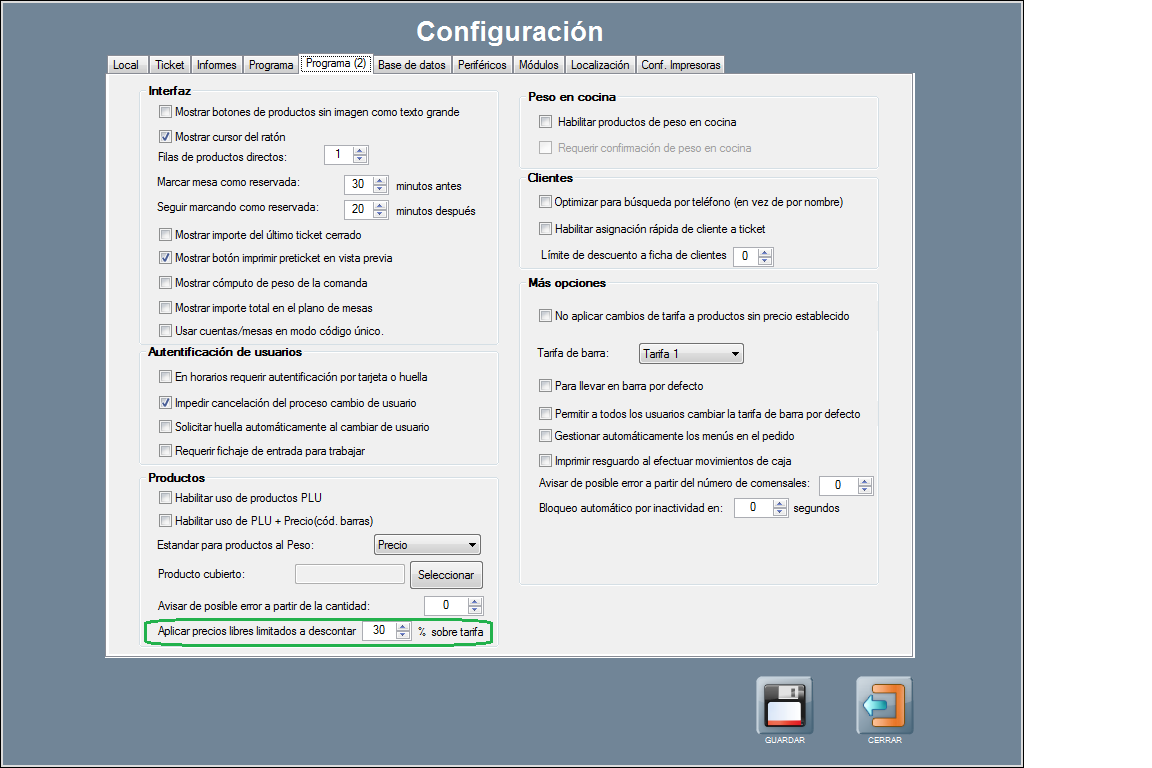Switch to the Periféricos tab
Screen dimensions: 1152x768
tap(481, 65)
